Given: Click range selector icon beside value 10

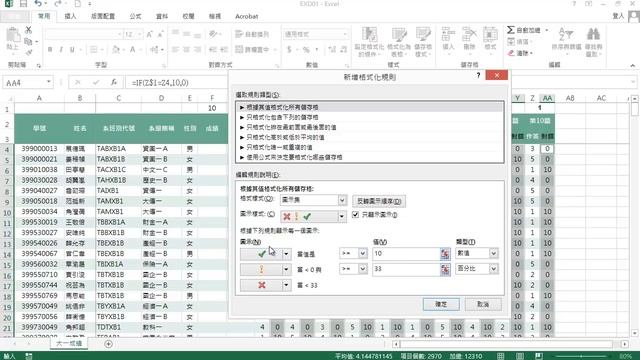Looking at the screenshot, I should (x=445, y=253).
